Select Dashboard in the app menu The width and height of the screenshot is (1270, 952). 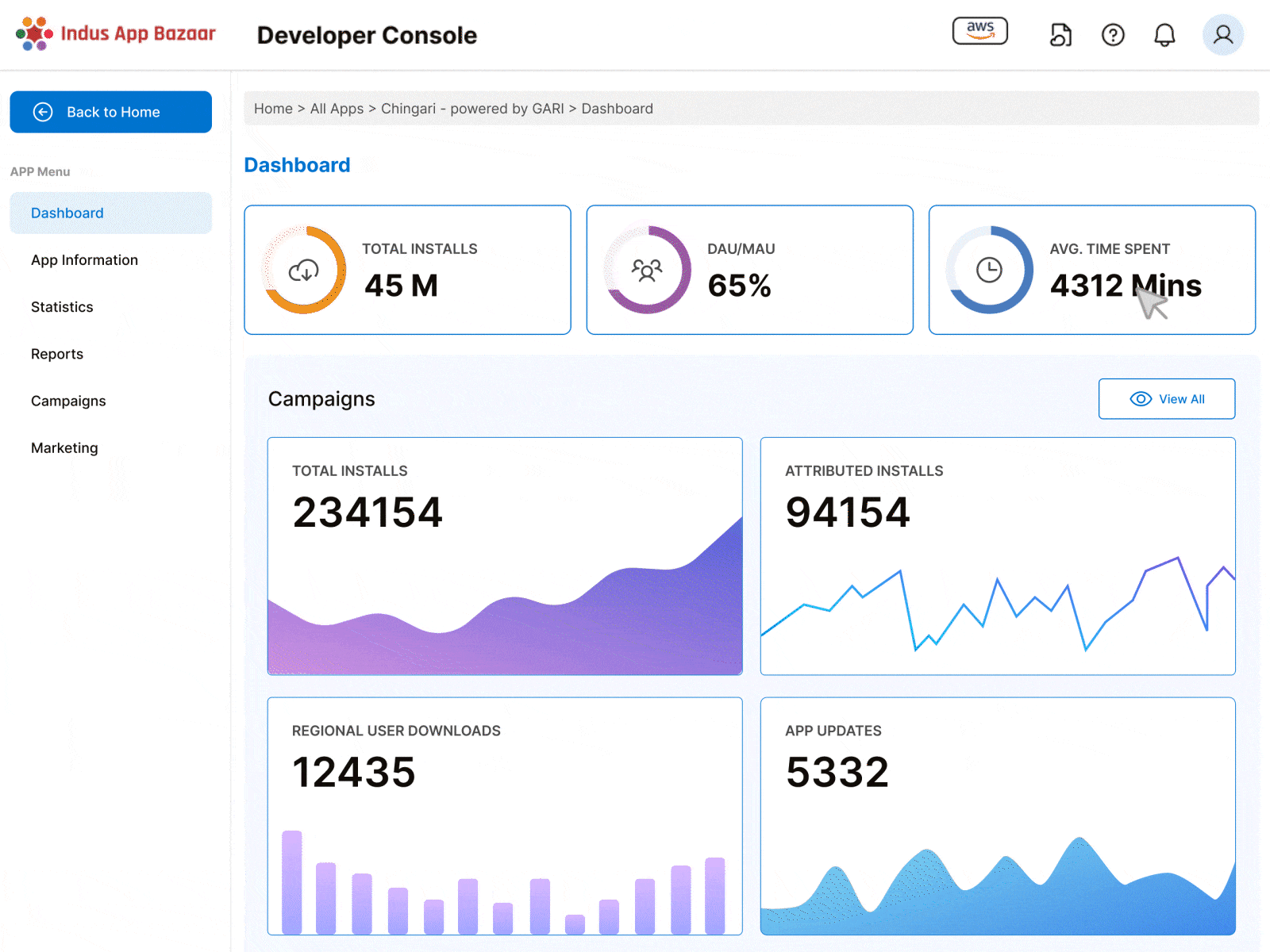(67, 213)
